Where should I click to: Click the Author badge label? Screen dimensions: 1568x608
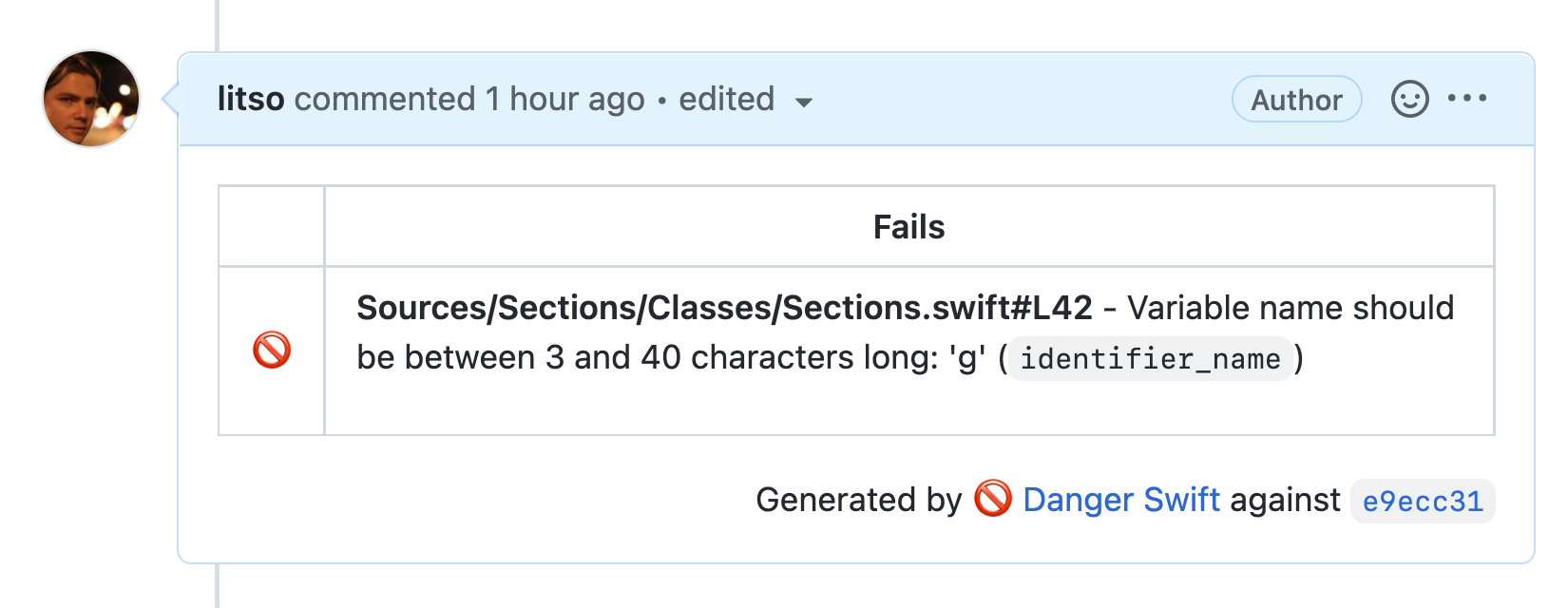click(1296, 99)
